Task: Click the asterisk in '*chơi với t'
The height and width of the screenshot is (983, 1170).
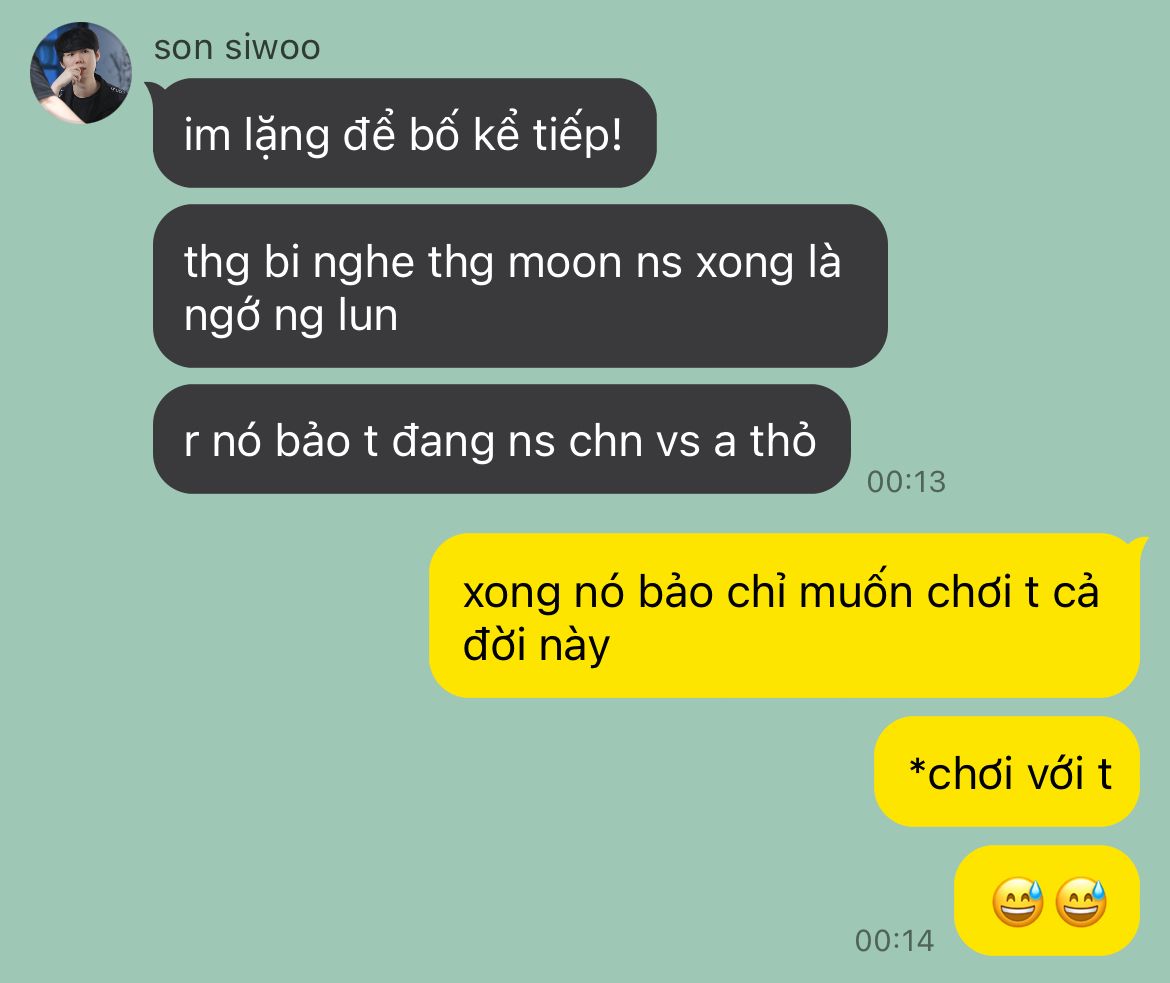Action: [x=917, y=767]
